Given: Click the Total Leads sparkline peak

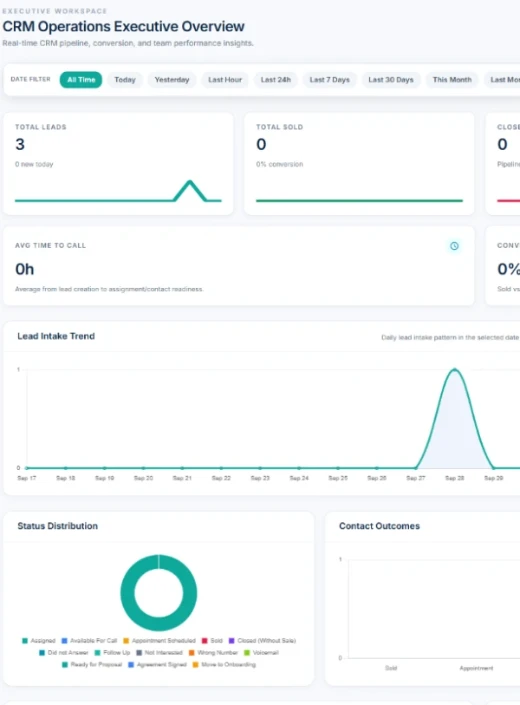Looking at the screenshot, I should point(190,182).
